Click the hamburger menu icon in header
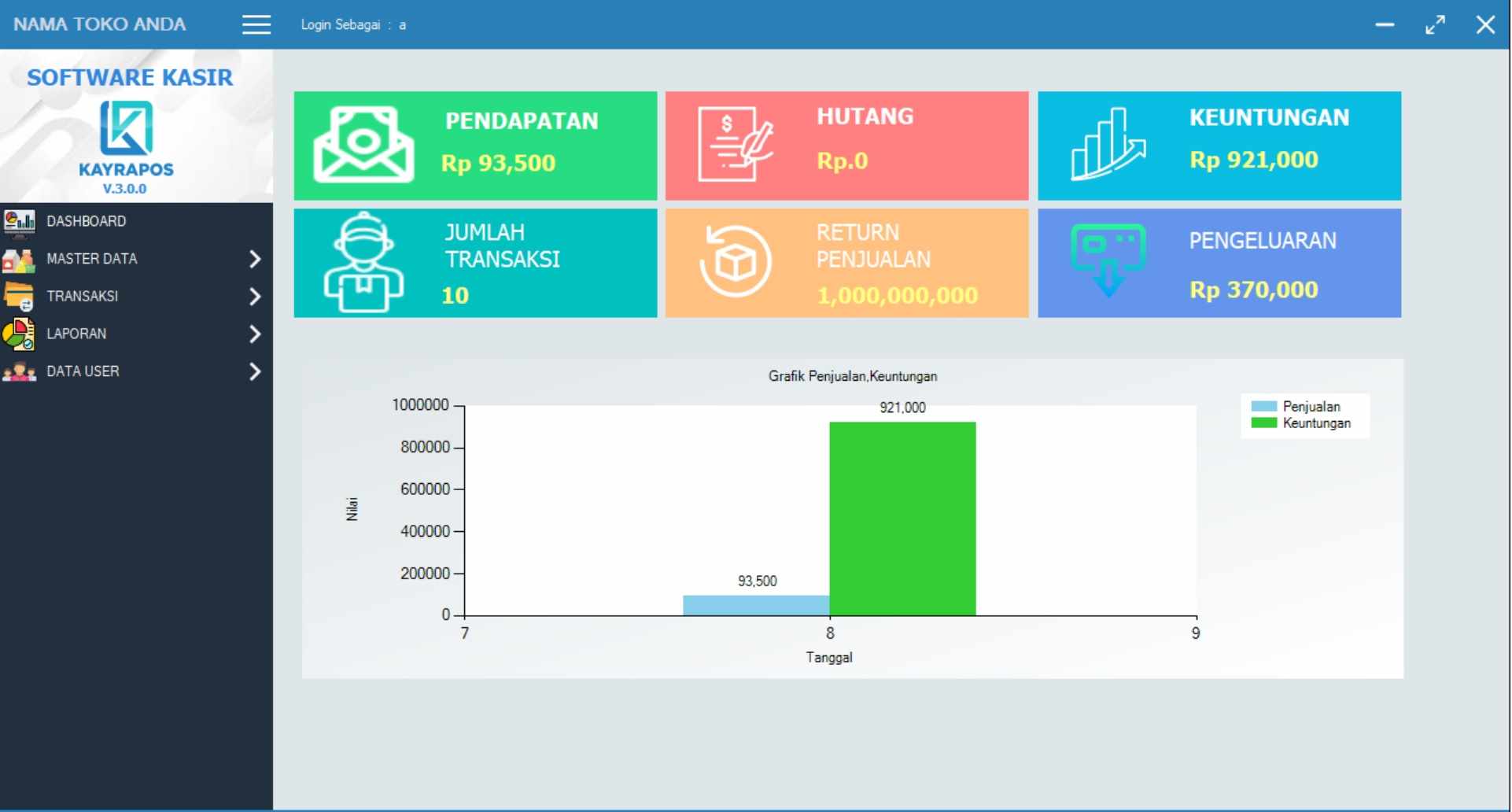The image size is (1512, 812). pos(256,25)
